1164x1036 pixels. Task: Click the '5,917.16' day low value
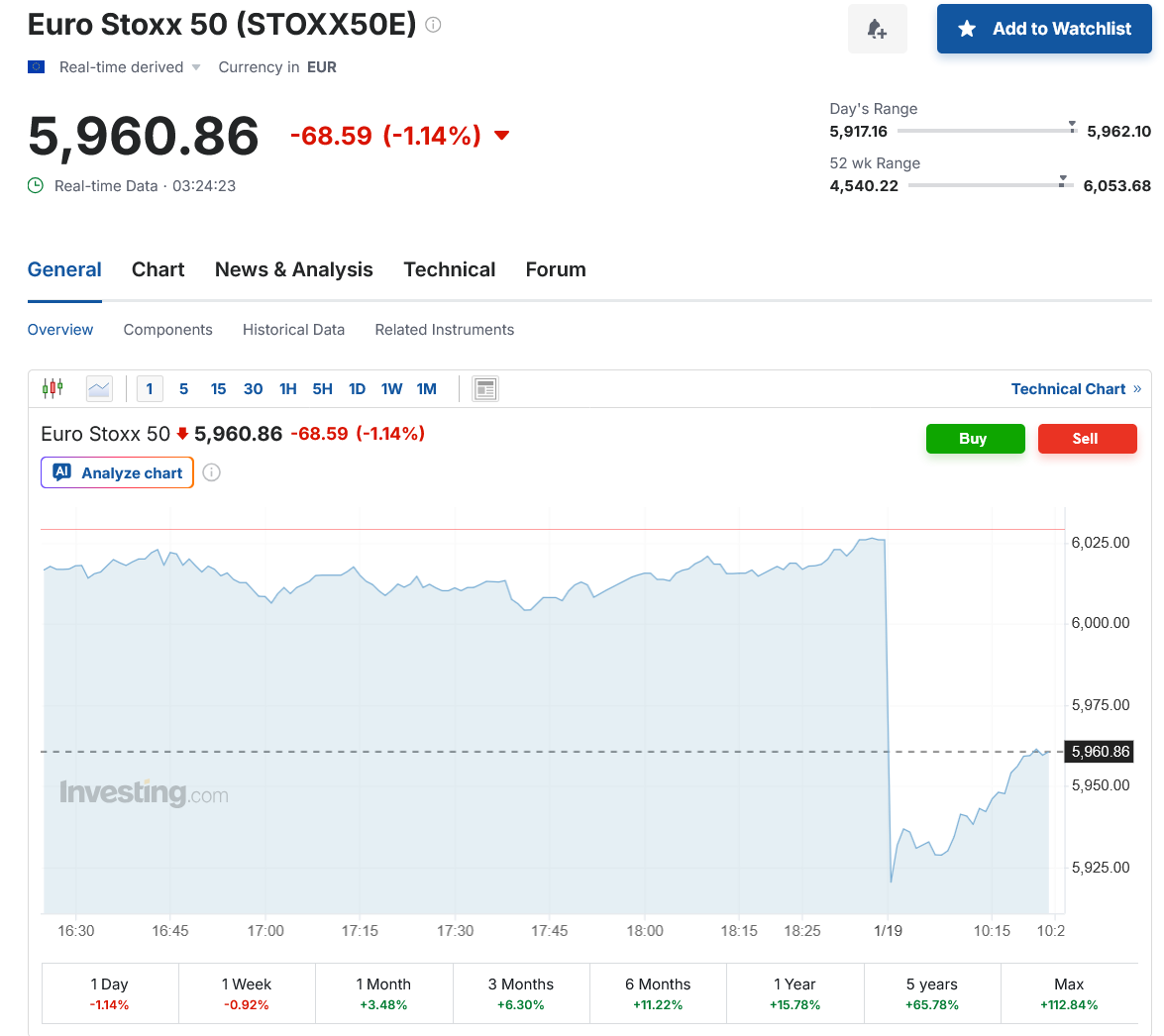coord(858,132)
